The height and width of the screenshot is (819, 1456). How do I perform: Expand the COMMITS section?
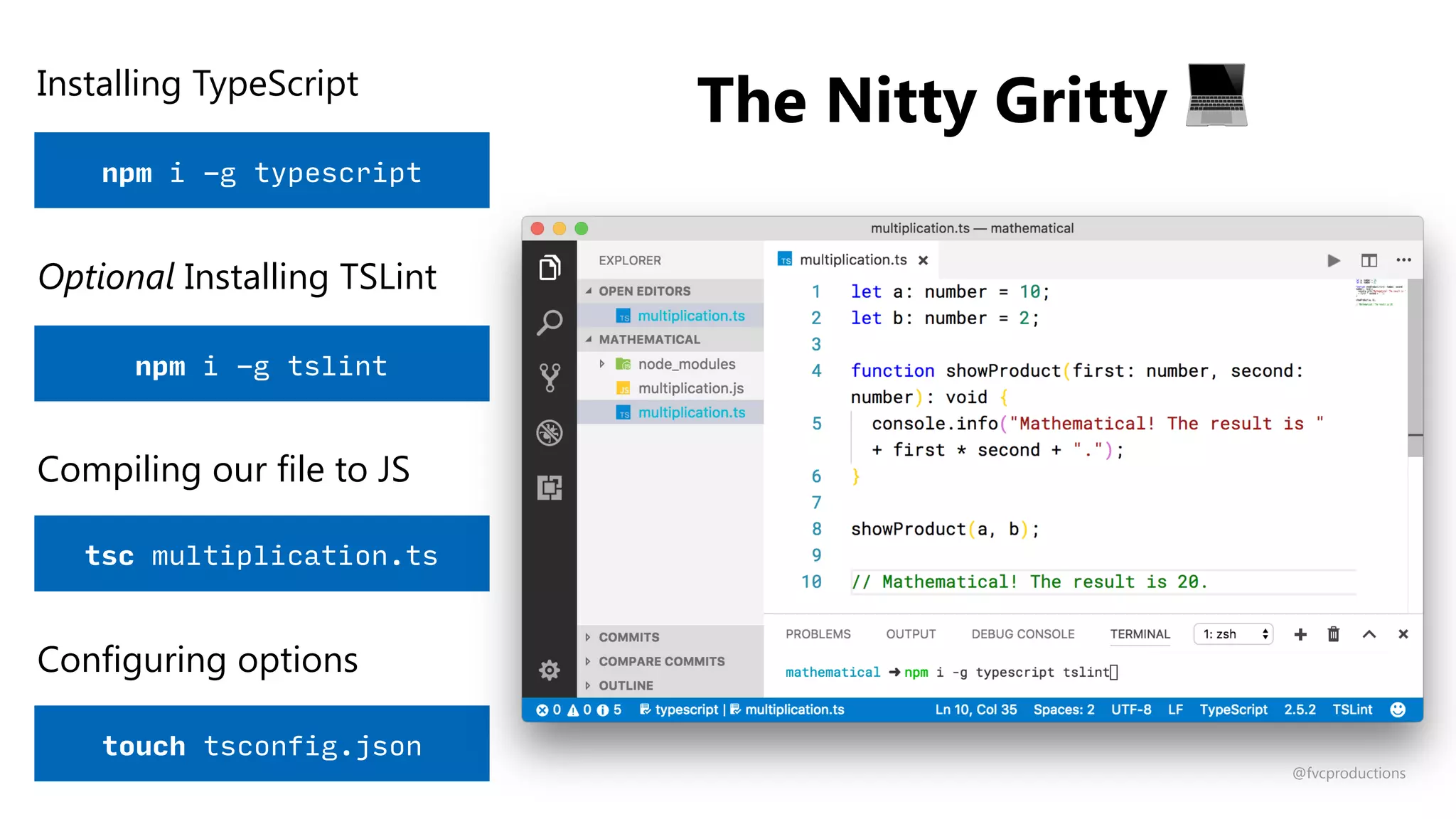[588, 637]
